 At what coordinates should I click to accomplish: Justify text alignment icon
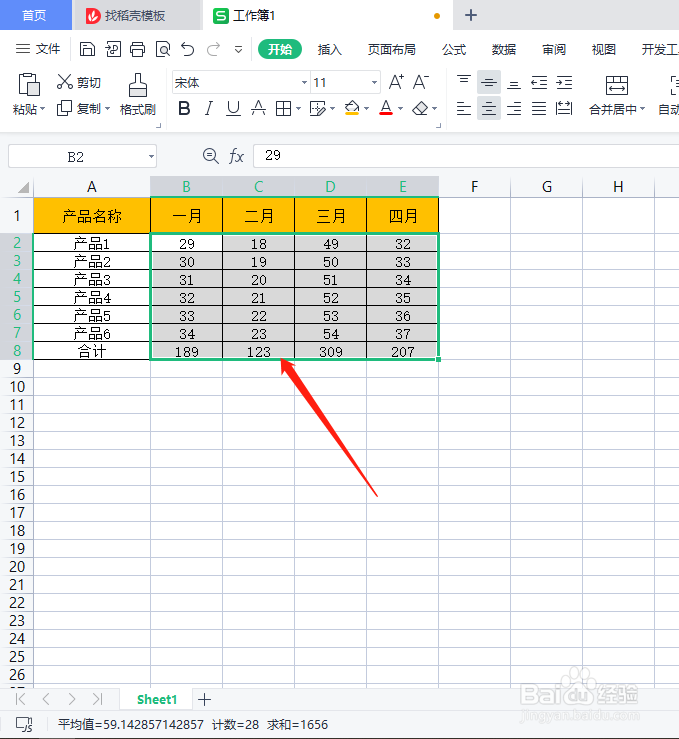(539, 109)
